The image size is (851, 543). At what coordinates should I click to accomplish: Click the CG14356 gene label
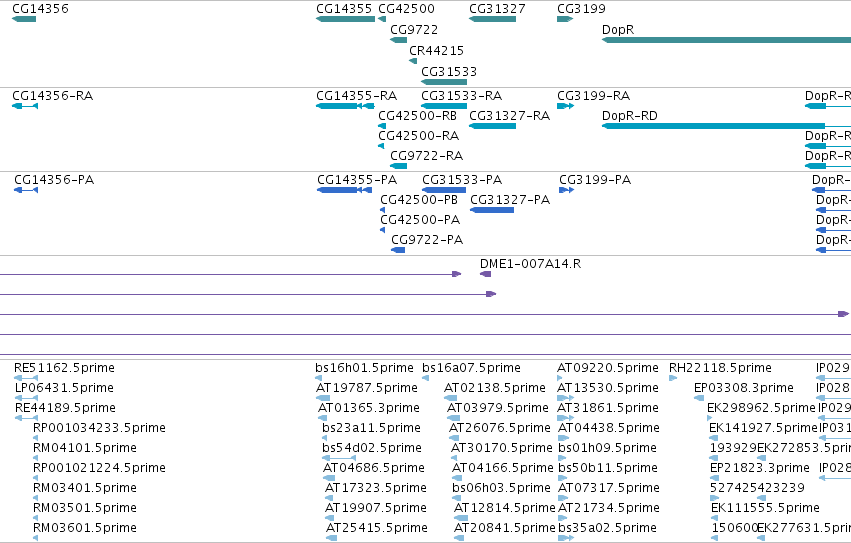[x=40, y=9]
